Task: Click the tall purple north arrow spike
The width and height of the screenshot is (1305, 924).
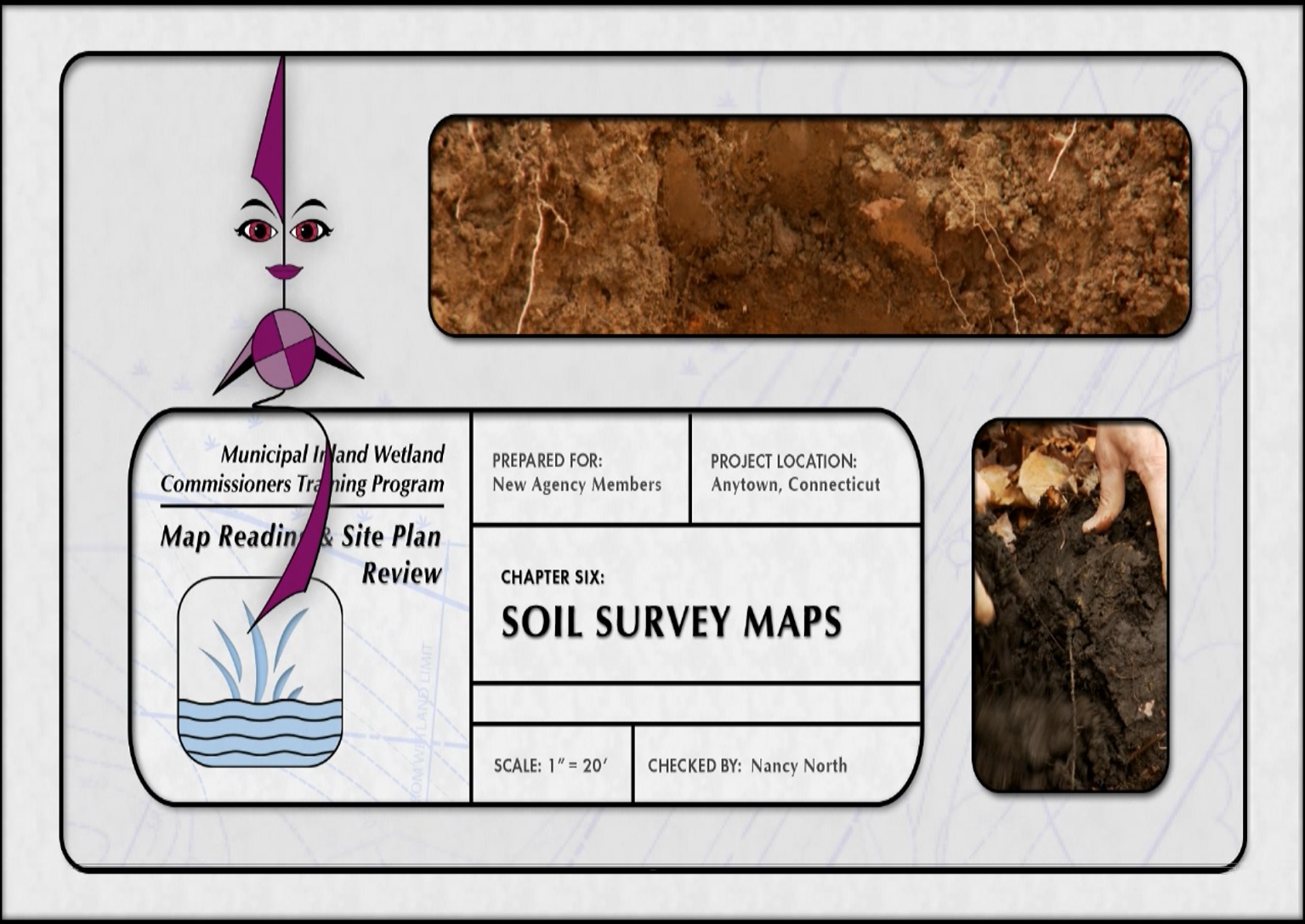Action: [x=271, y=136]
